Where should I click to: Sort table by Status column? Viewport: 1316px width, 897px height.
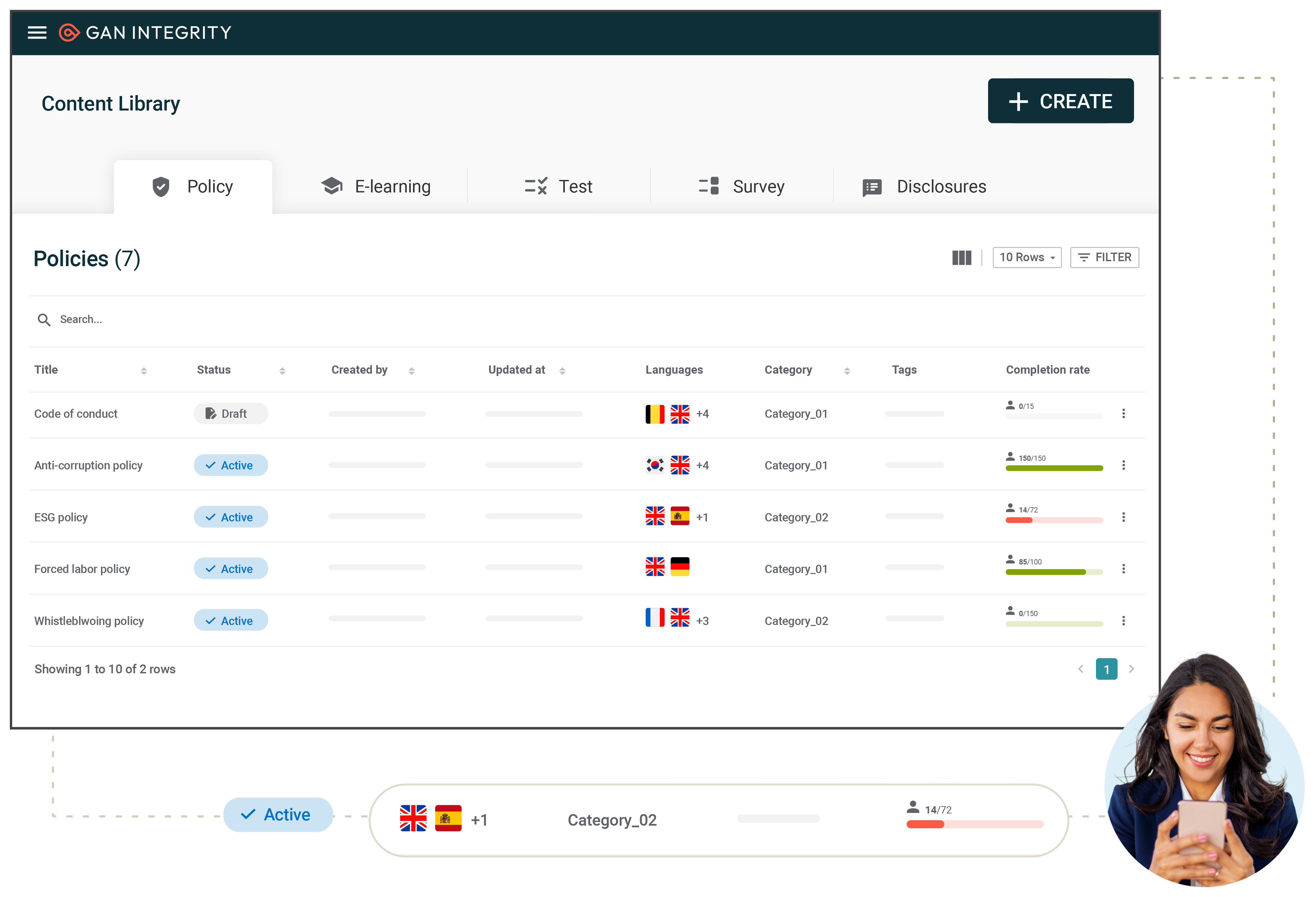coord(282,370)
